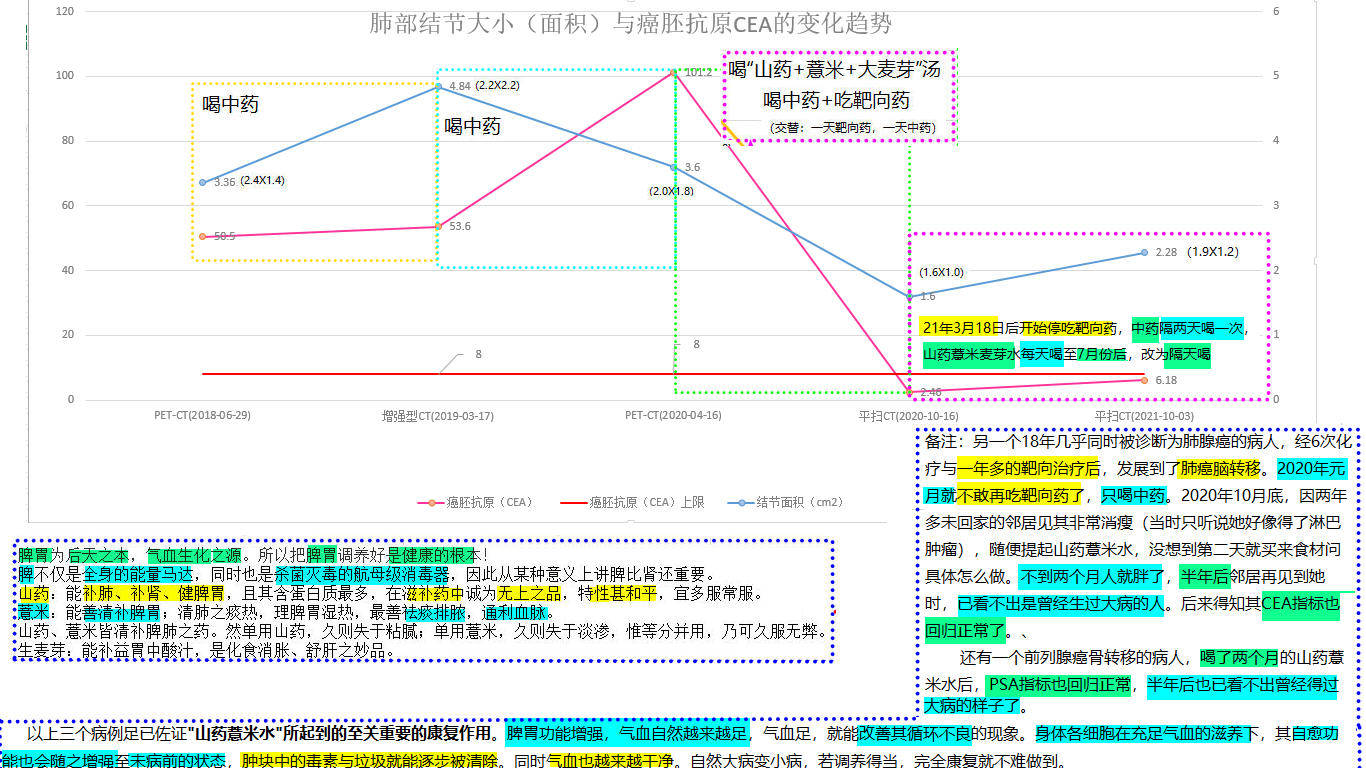1366x768 pixels.
Task: Select the peak data label 101.2
Action: point(699,72)
